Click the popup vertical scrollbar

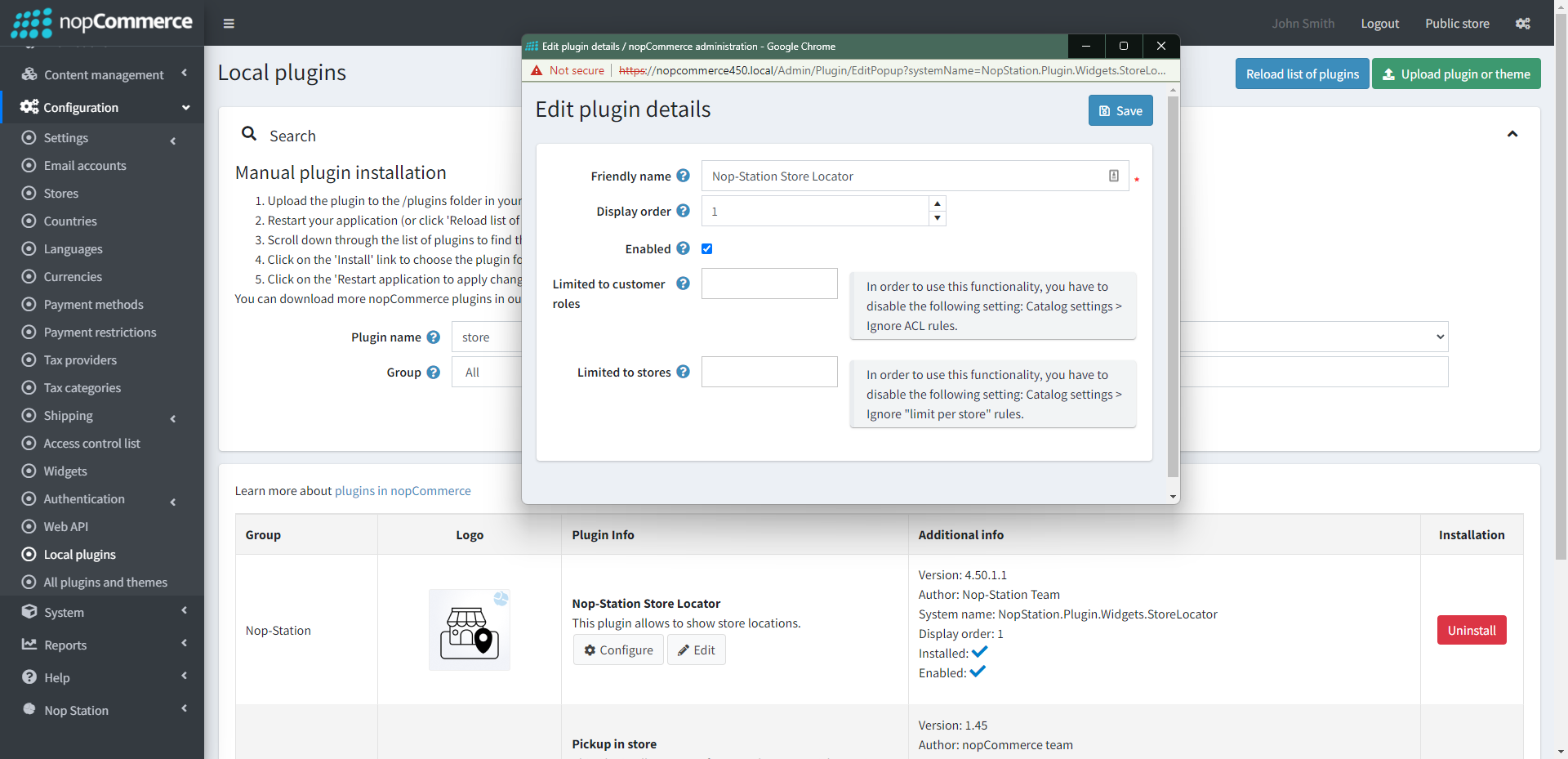coord(1173,286)
